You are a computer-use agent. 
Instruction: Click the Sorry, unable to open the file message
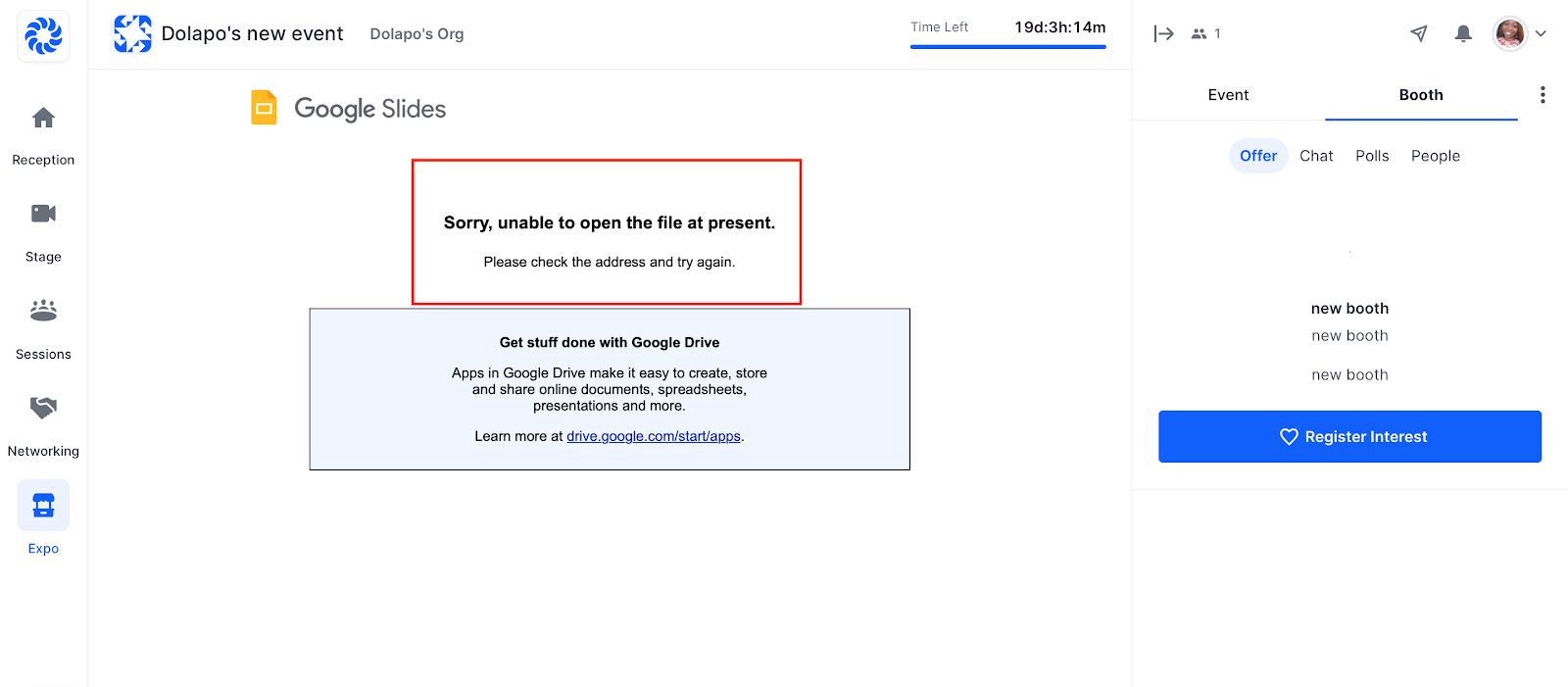[610, 222]
